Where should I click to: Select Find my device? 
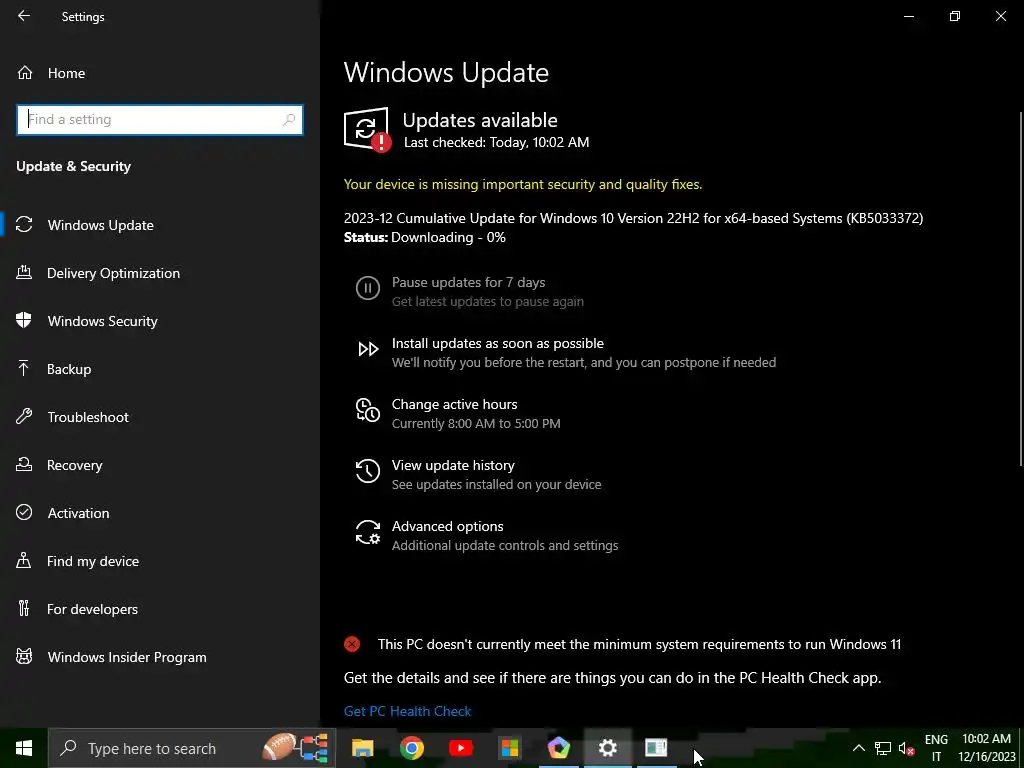pyautogui.click(x=93, y=561)
